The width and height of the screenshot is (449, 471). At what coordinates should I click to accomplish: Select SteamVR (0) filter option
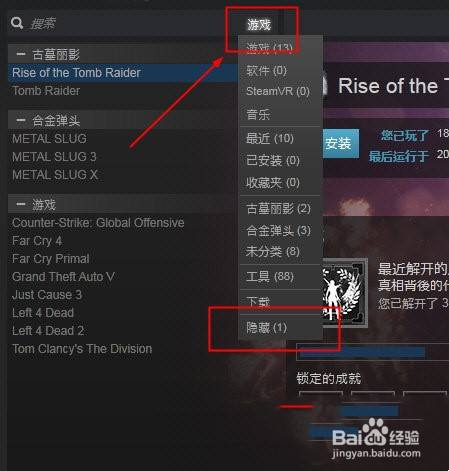(278, 91)
